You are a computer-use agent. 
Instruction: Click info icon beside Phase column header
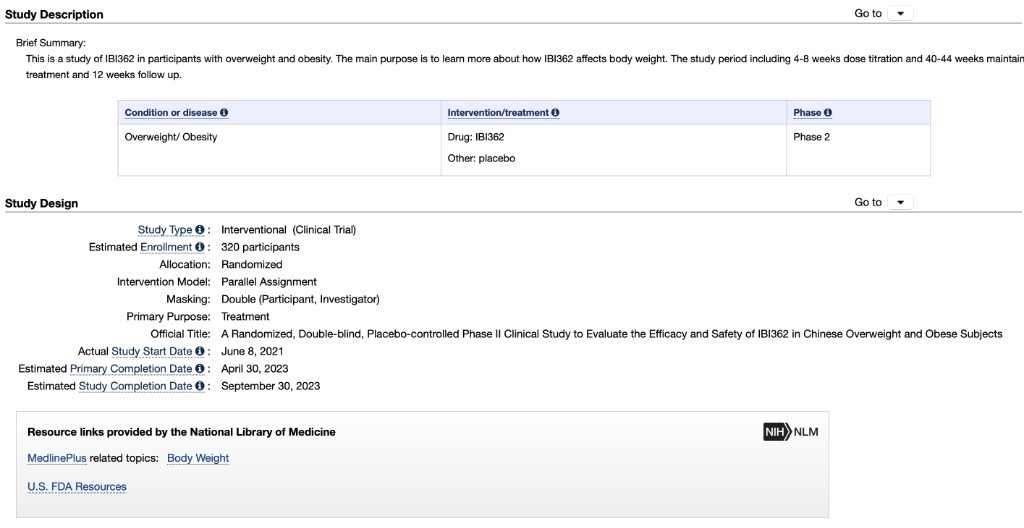[828, 113]
